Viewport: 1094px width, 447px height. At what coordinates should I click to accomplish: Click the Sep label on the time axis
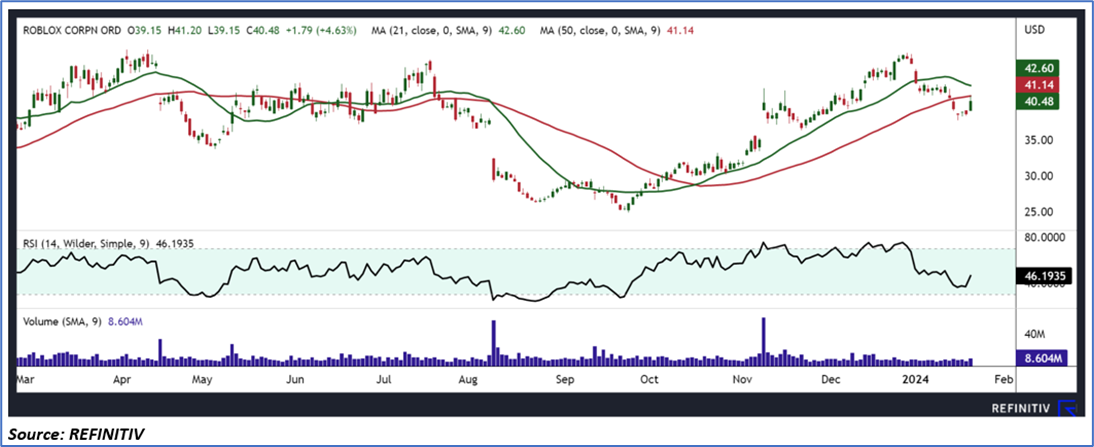tap(565, 379)
